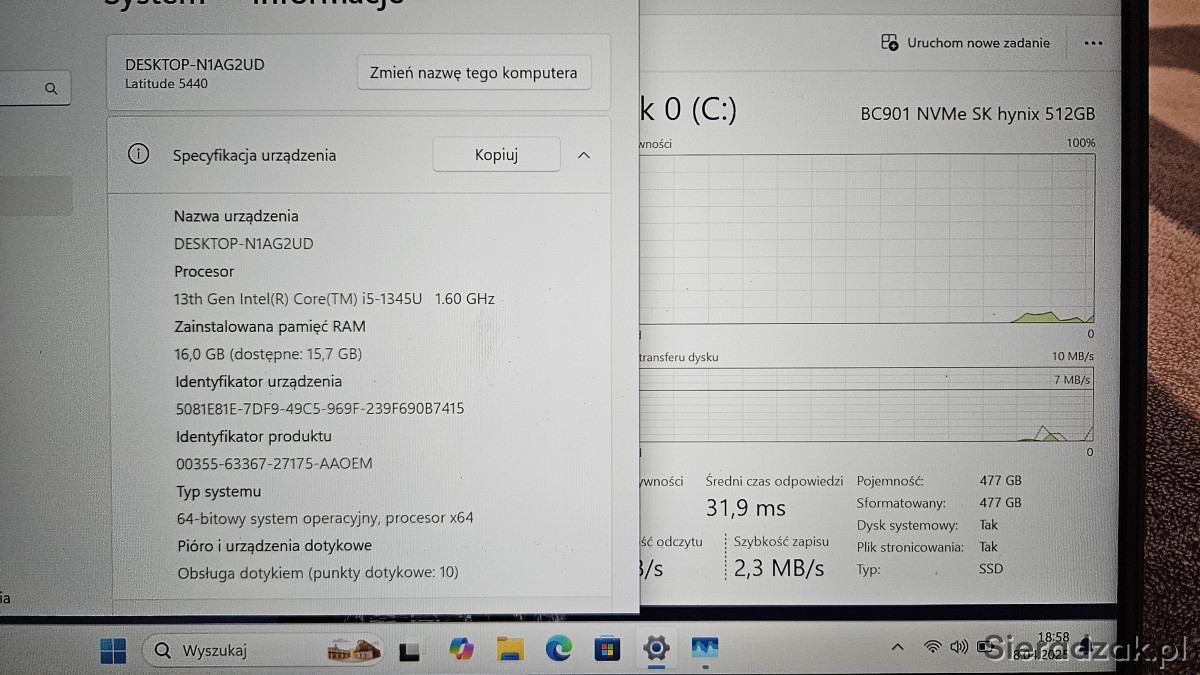Click the Identyfikator urządzenia label
The image size is (1200, 675).
(x=259, y=381)
